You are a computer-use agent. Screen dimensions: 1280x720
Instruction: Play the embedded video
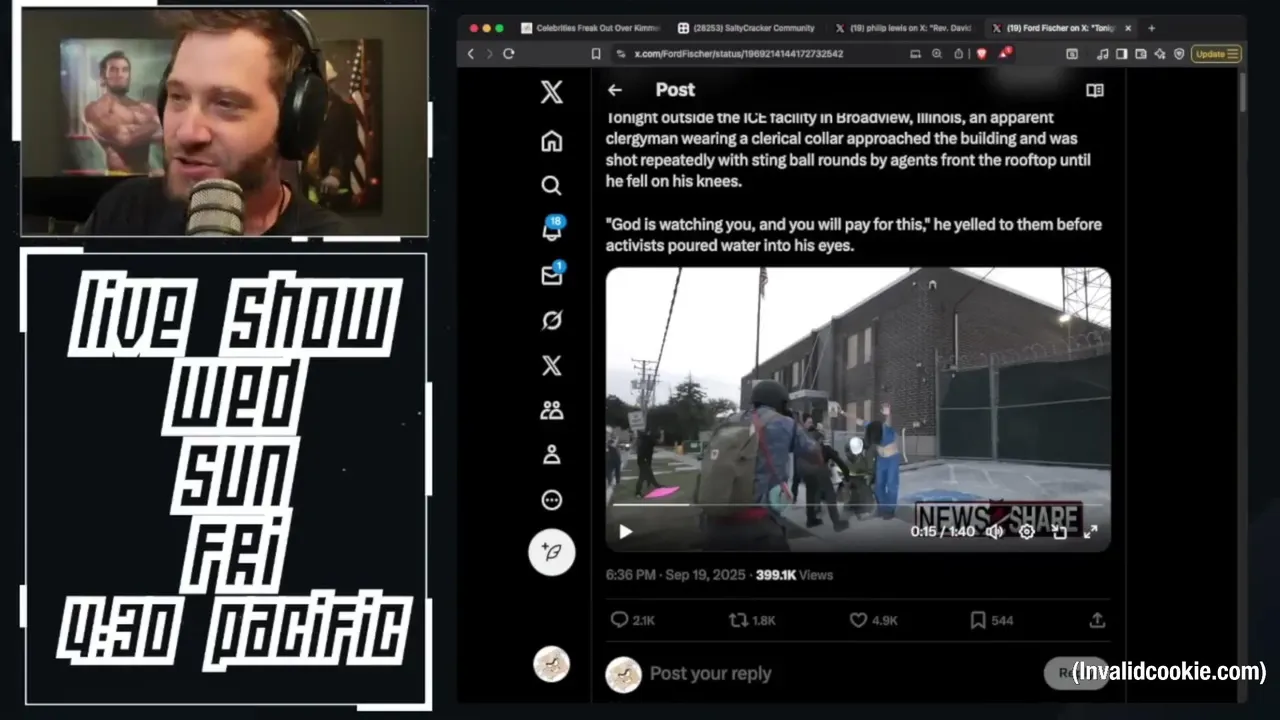[625, 532]
